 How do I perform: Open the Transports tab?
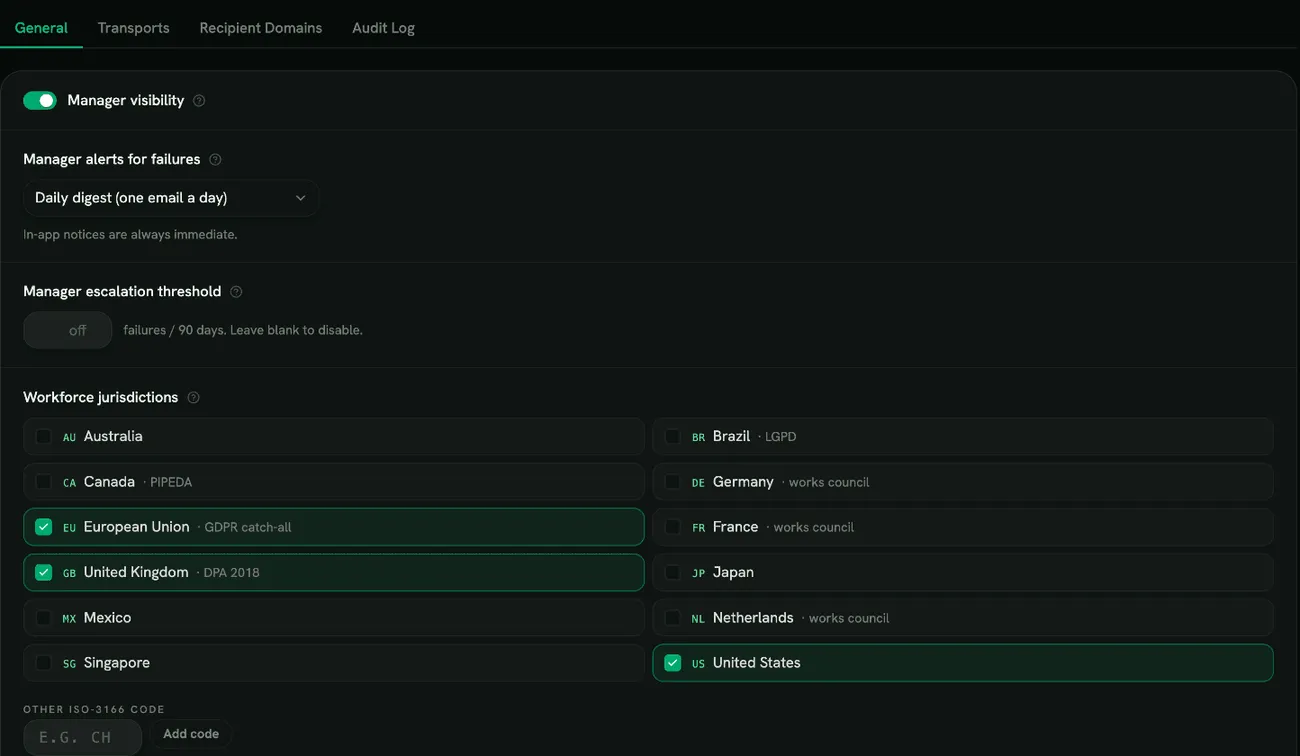[133, 28]
